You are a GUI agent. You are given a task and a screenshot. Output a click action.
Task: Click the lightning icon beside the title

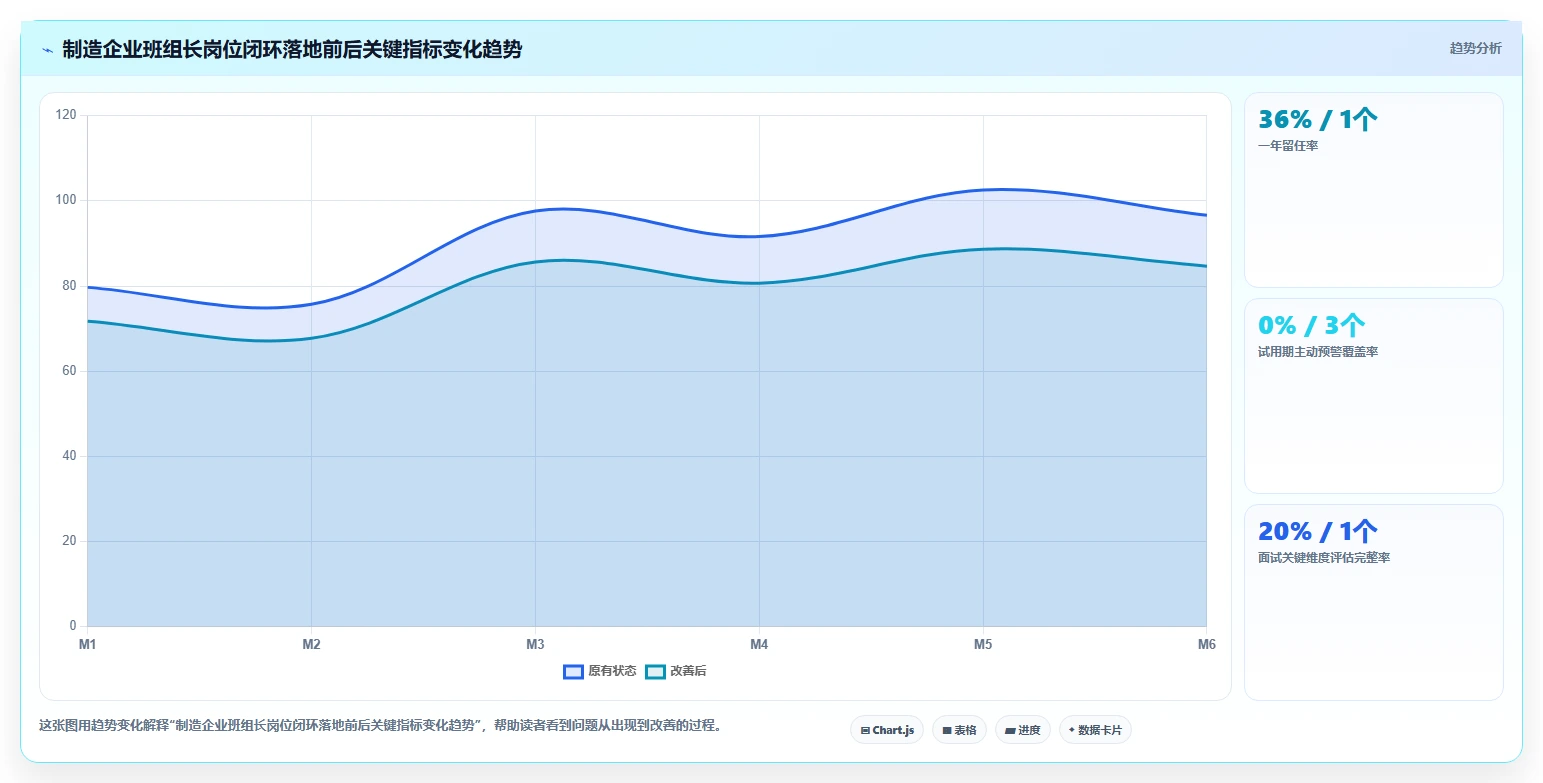(47, 49)
